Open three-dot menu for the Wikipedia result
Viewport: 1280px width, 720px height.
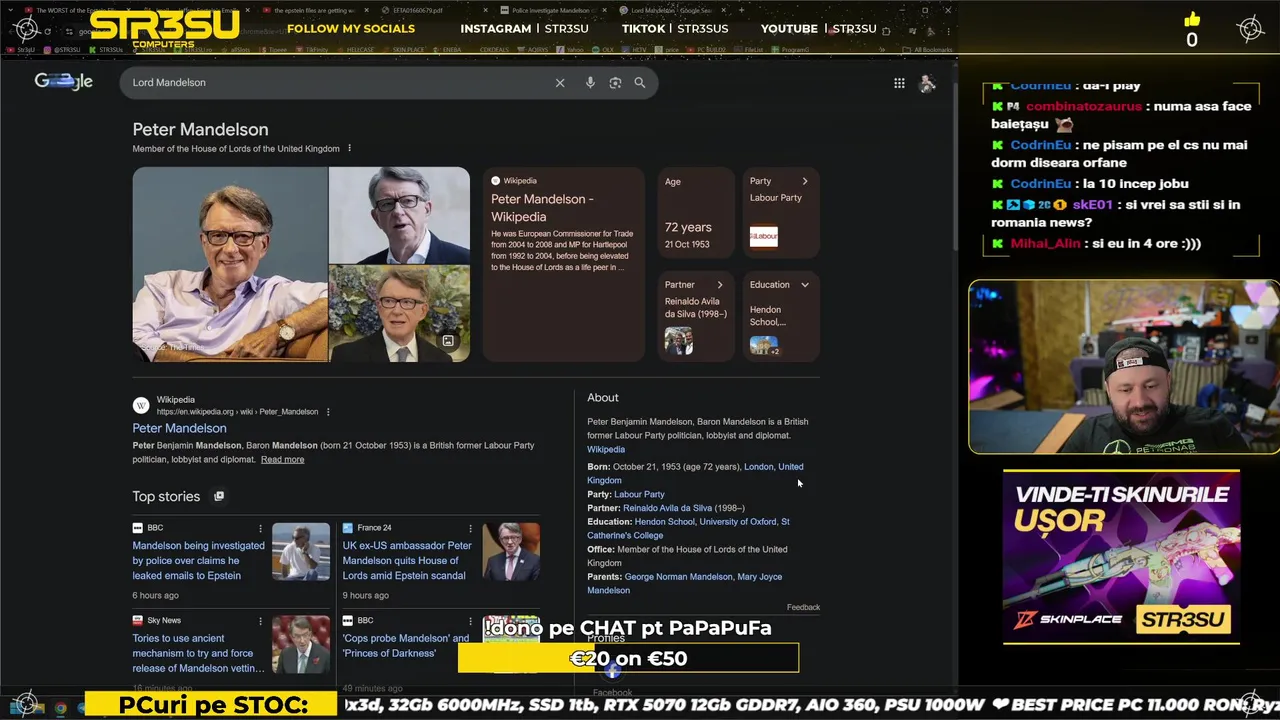(x=327, y=412)
